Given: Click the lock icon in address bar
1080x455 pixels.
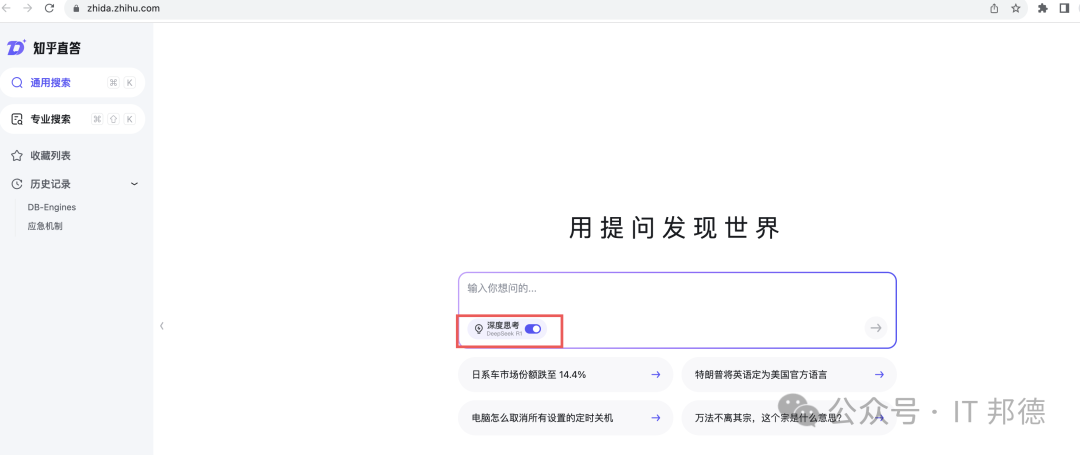Looking at the screenshot, I should [76, 8].
